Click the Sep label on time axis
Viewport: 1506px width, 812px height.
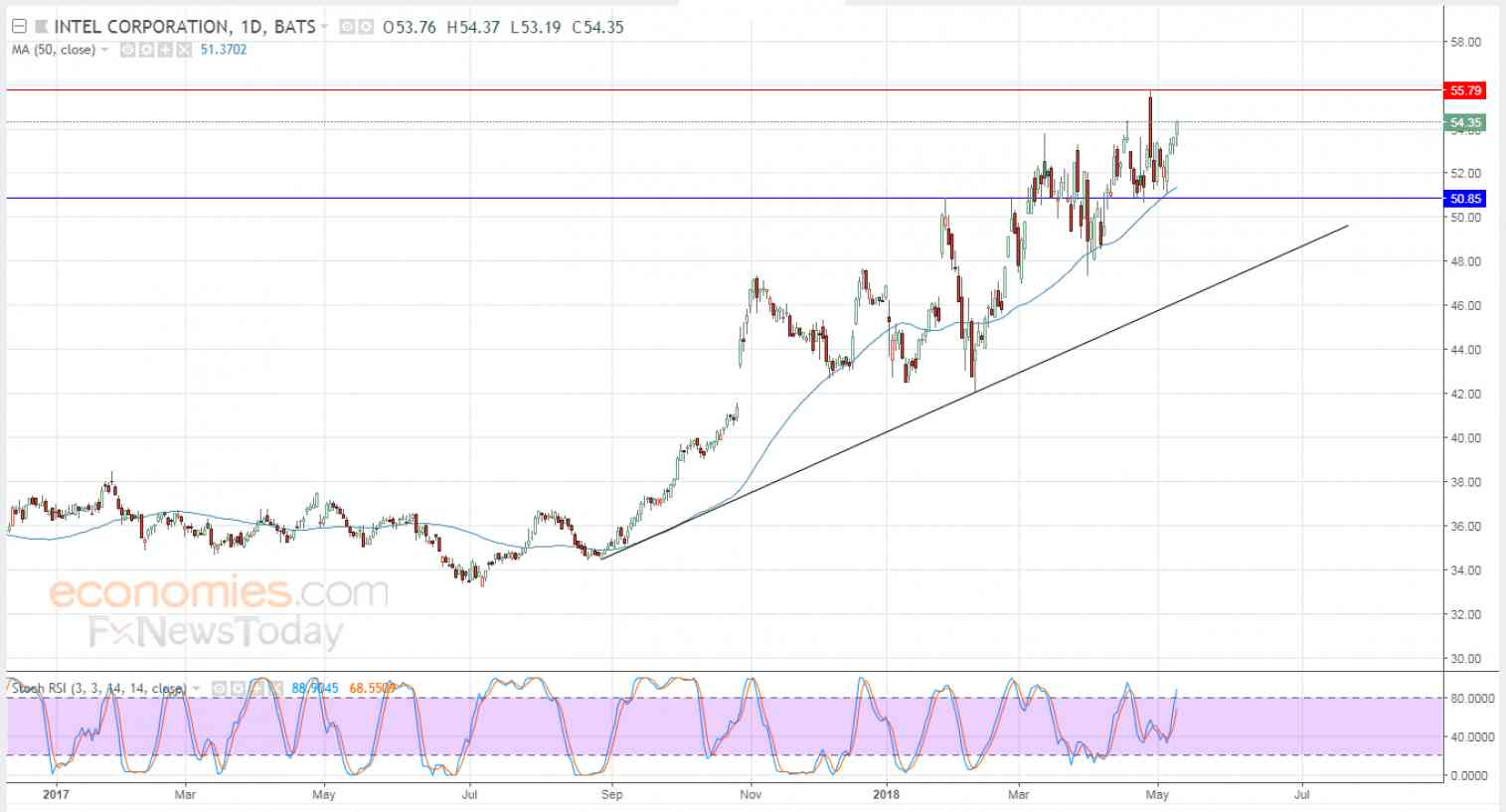(x=611, y=795)
